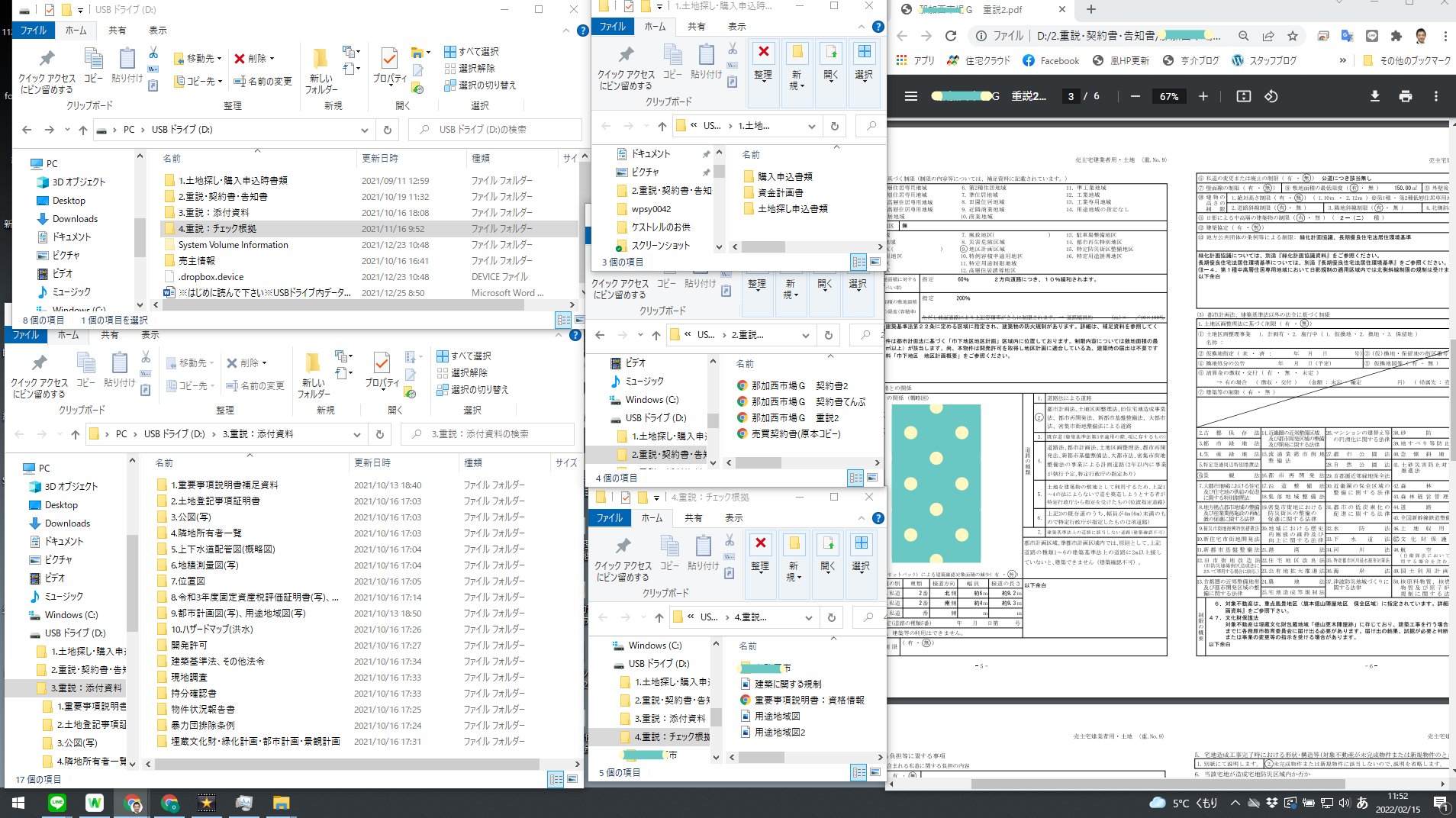
Task: Click the Chrome reload button
Action: 951,36
